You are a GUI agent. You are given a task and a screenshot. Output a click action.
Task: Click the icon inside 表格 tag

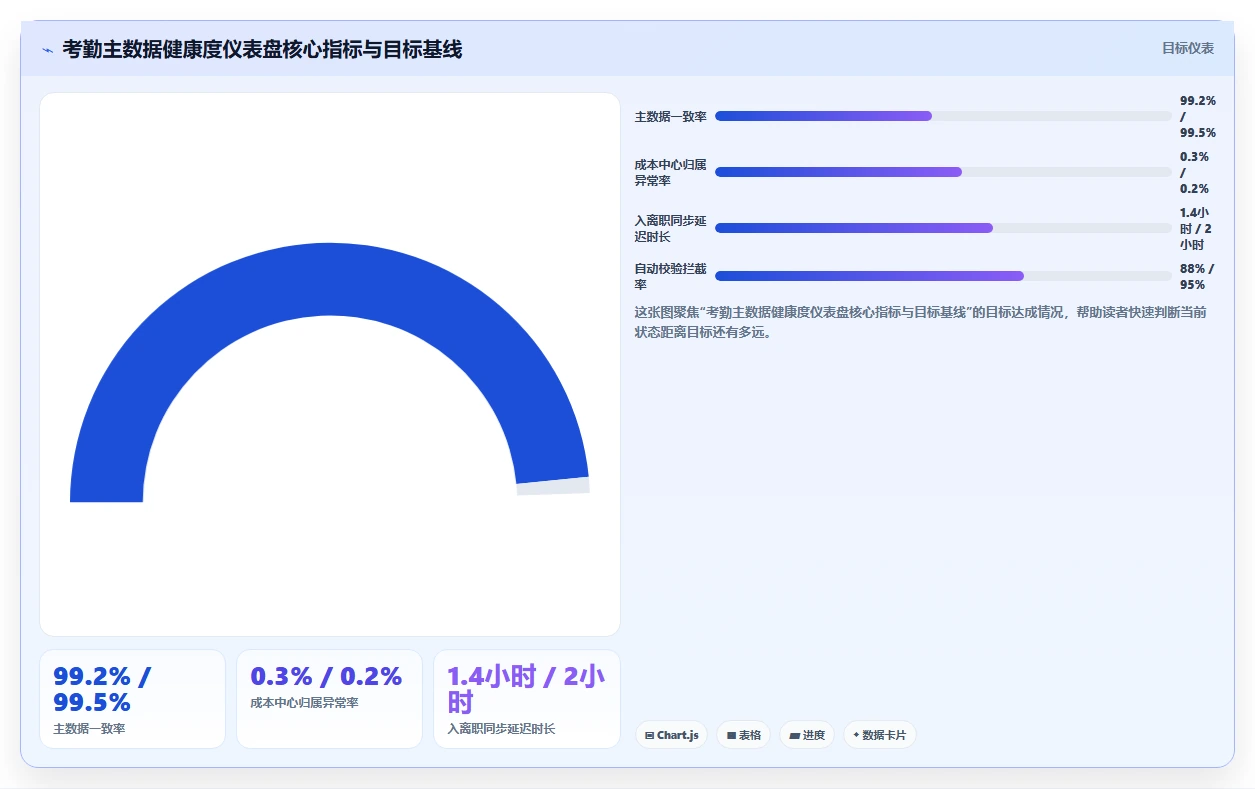point(731,735)
